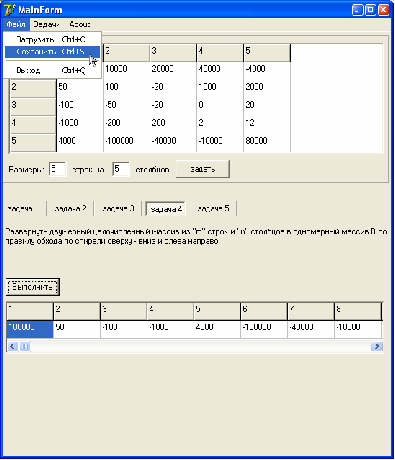This screenshot has height=460, width=395.
Task: Open the About menu
Action: point(80,24)
